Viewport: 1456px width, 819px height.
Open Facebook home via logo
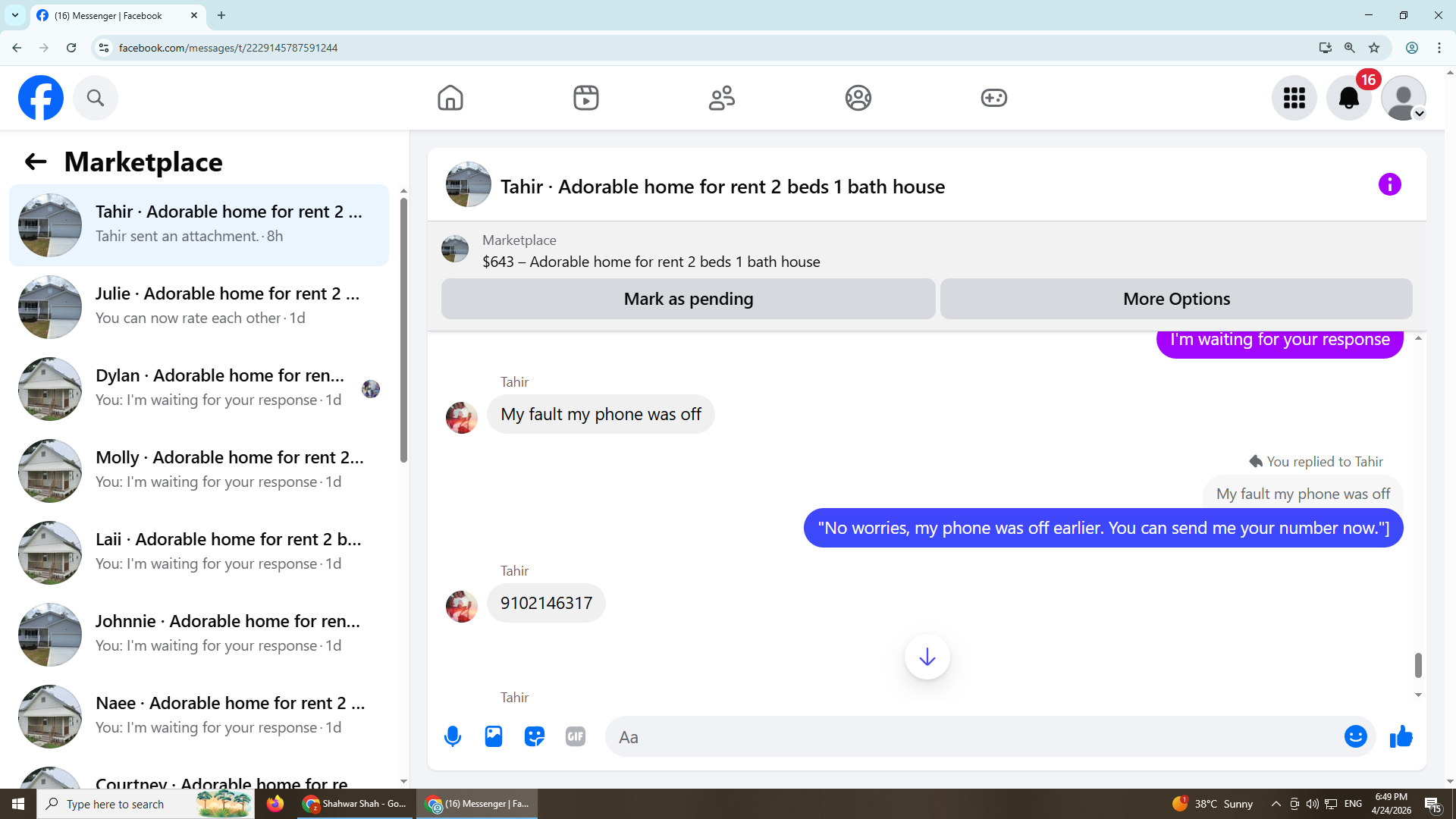click(x=41, y=98)
